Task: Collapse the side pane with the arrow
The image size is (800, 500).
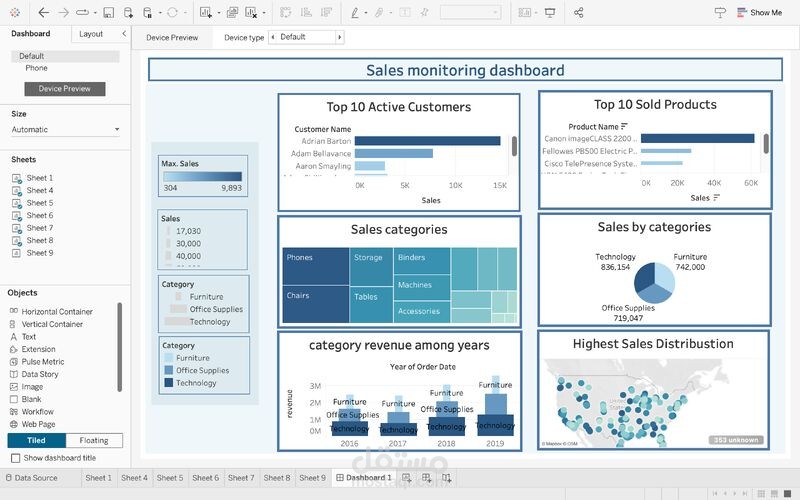Action: click(124, 34)
